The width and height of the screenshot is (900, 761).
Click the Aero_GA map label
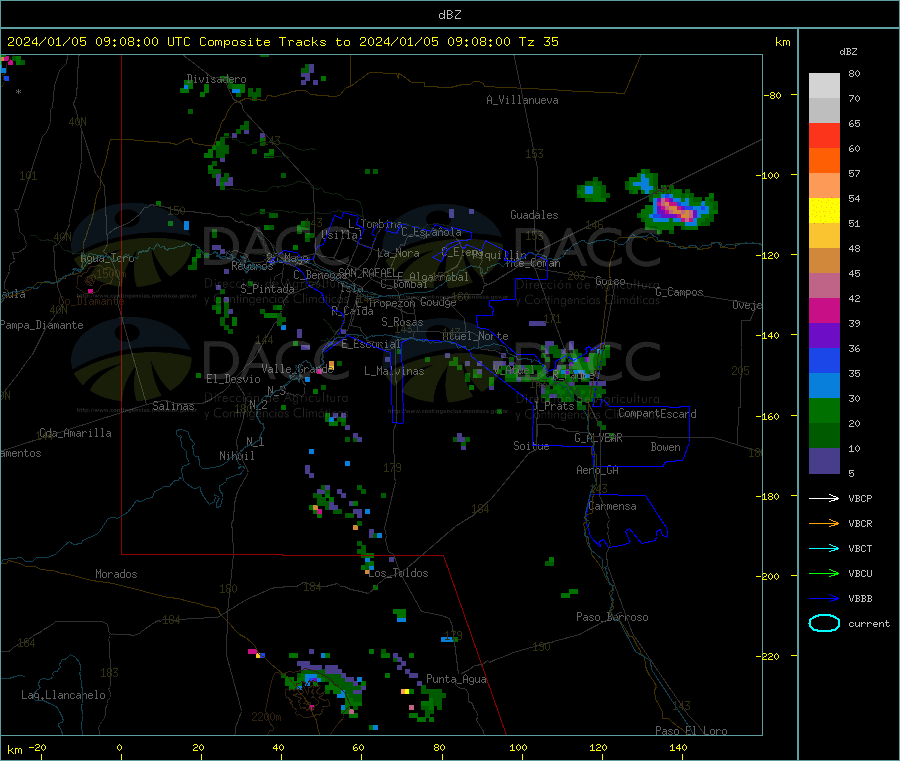pyautogui.click(x=597, y=470)
